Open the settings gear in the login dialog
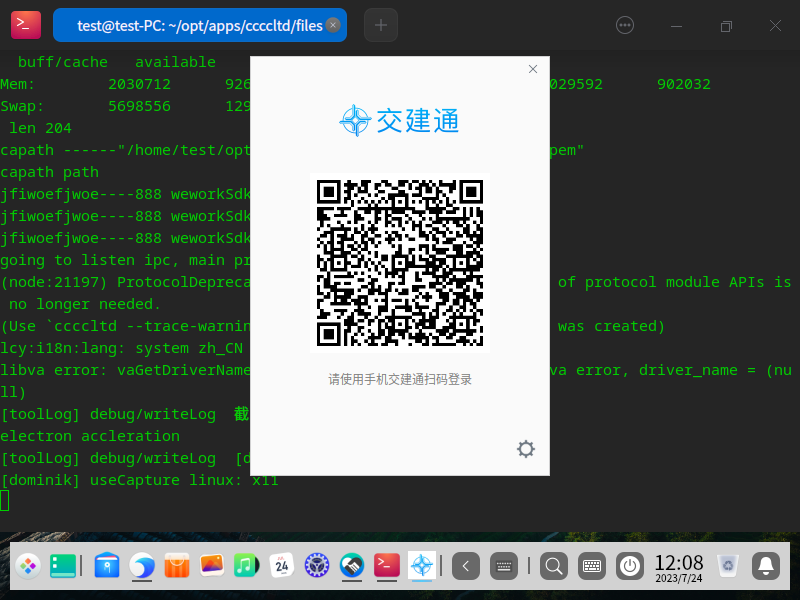The height and width of the screenshot is (600, 800). [526, 449]
